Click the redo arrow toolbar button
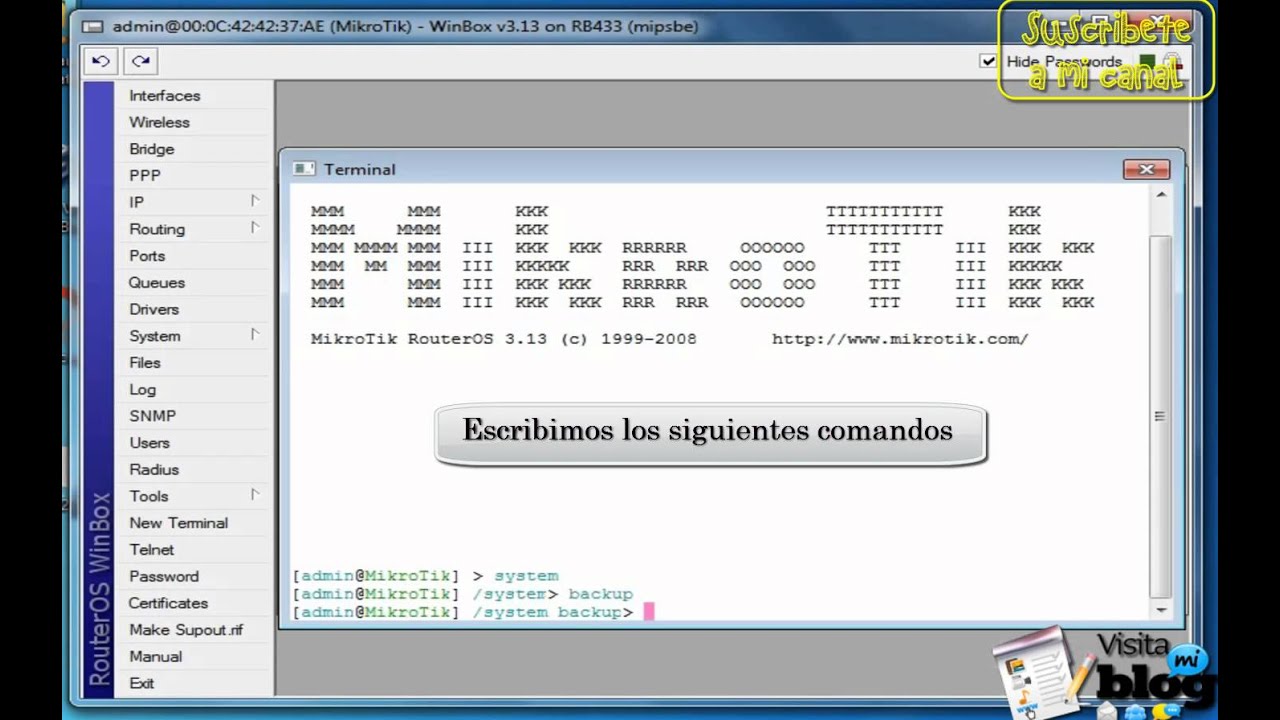The width and height of the screenshot is (1280, 720). (x=141, y=61)
